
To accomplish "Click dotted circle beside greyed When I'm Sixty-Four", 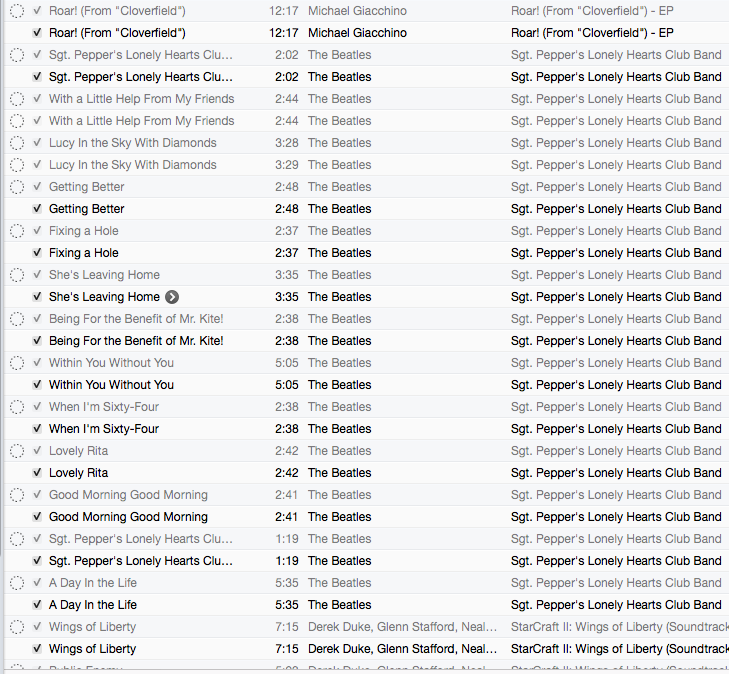I will pyautogui.click(x=17, y=407).
